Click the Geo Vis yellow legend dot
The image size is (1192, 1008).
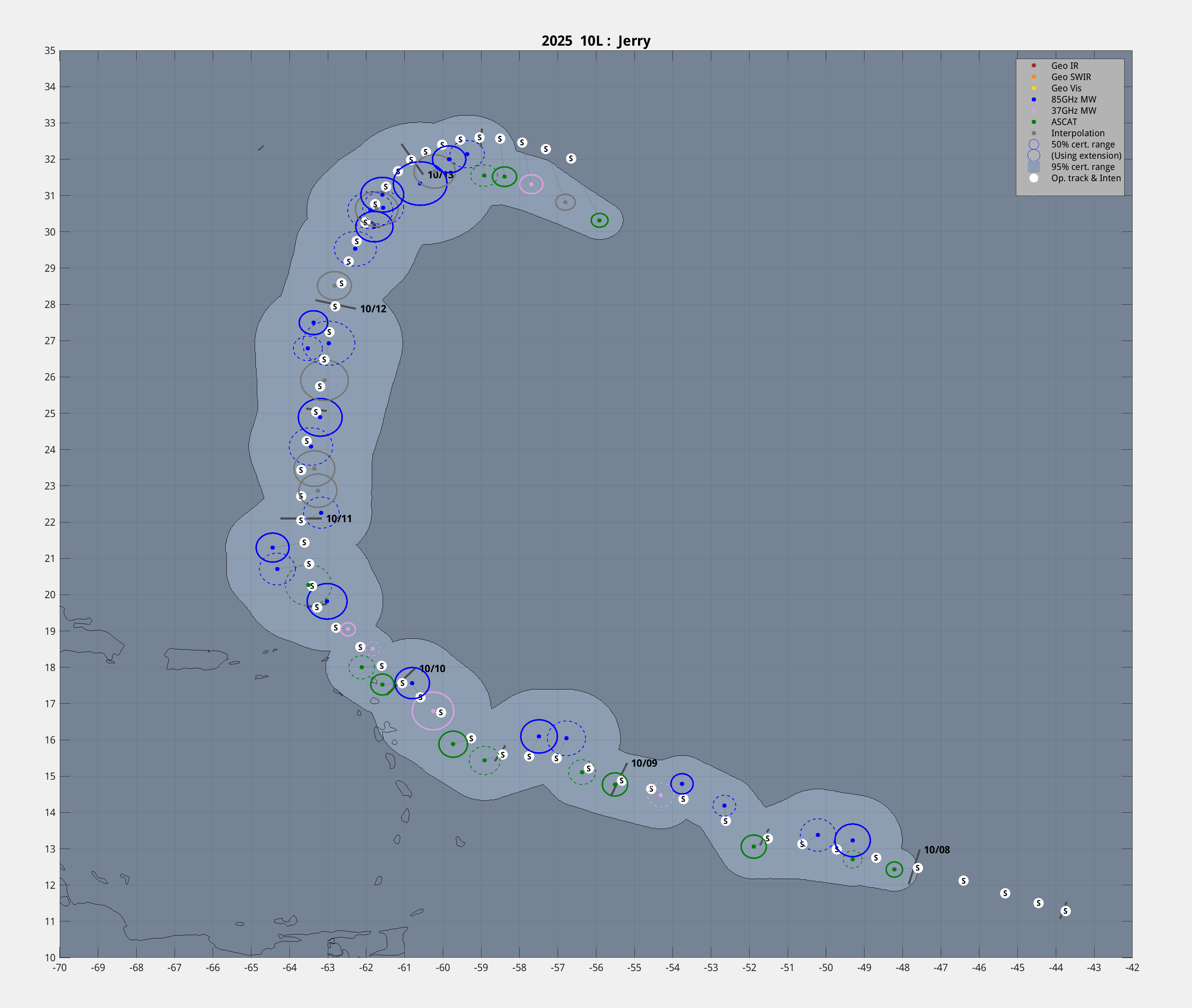point(1034,88)
